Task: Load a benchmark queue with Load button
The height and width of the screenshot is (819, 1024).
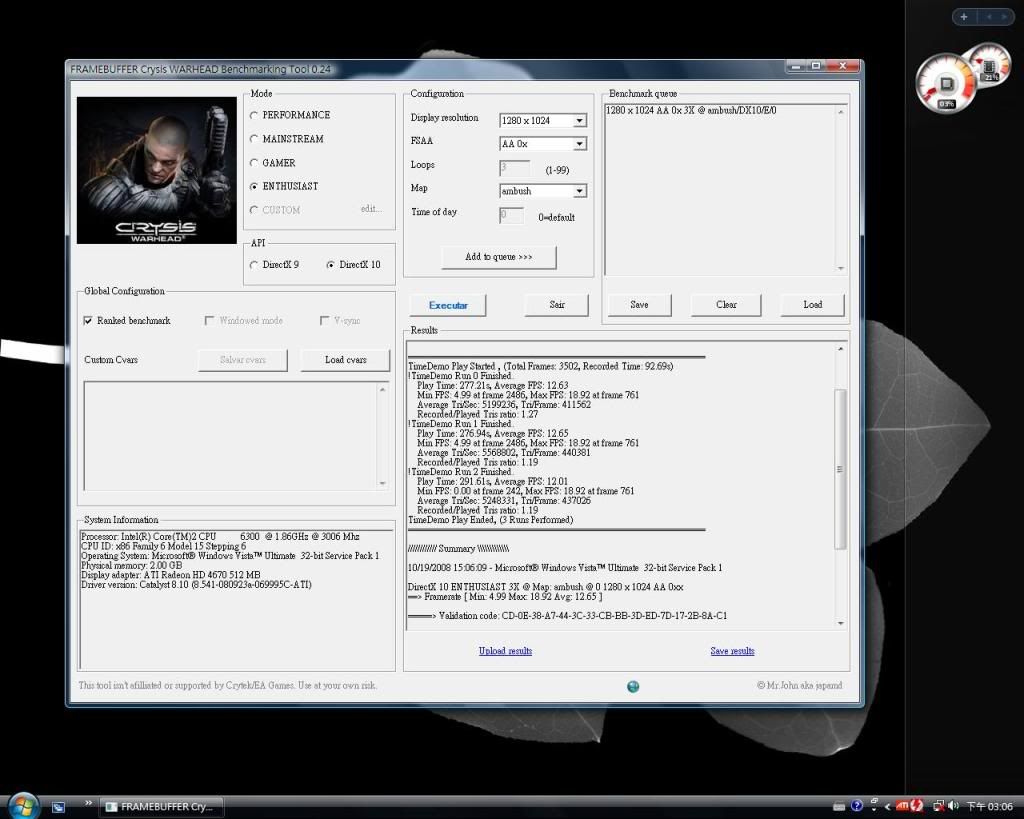Action: coord(812,304)
